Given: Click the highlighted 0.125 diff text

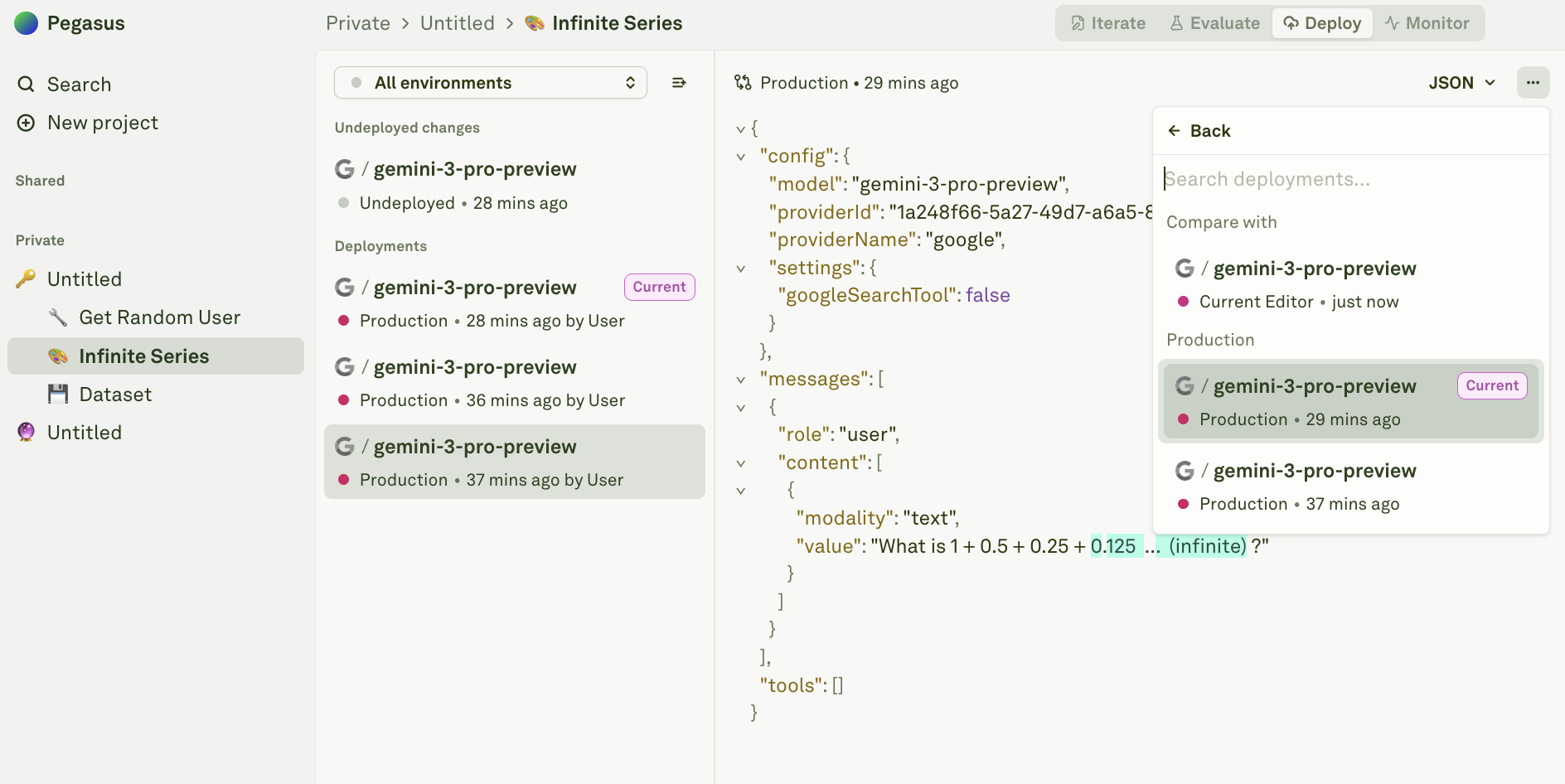Looking at the screenshot, I should [x=1113, y=546].
